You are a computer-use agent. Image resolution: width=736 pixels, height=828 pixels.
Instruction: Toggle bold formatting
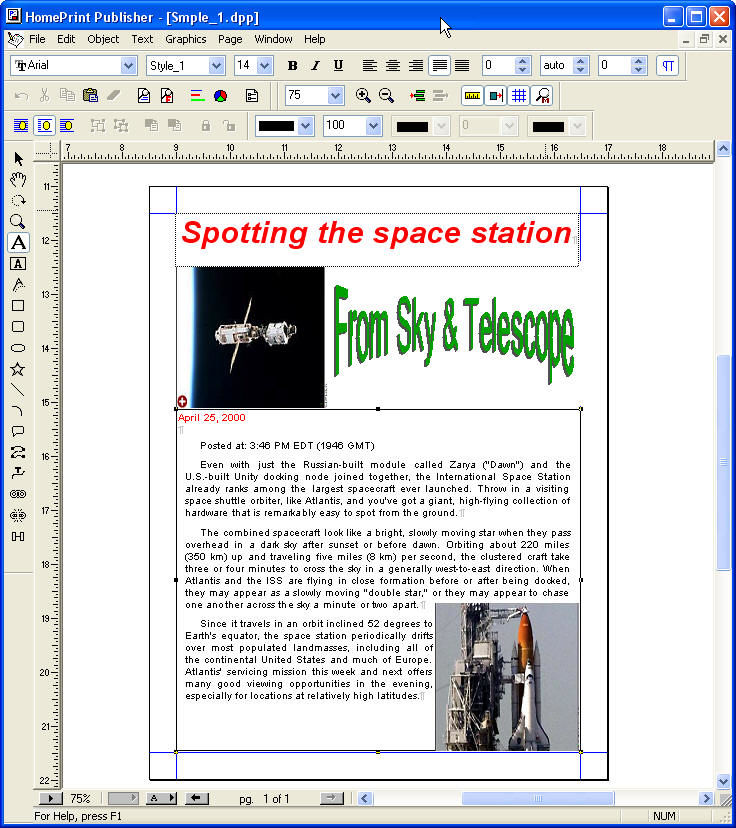point(292,65)
